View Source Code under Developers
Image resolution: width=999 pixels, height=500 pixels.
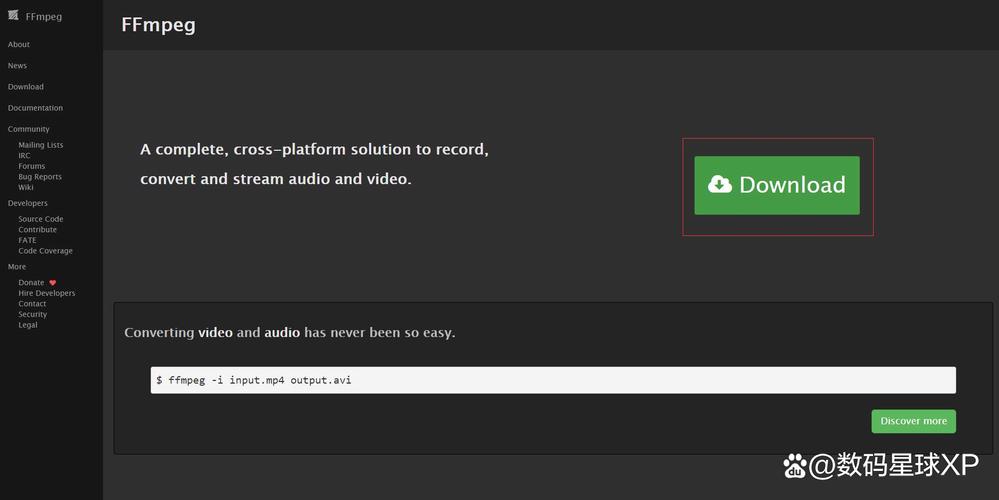41,219
